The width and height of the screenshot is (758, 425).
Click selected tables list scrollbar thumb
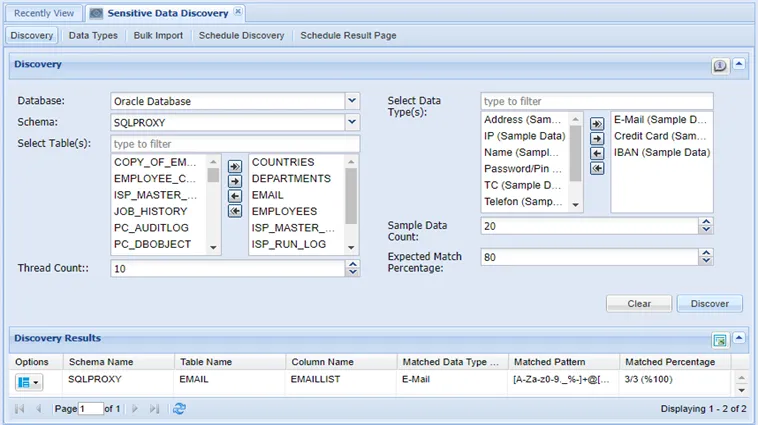tap(351, 196)
